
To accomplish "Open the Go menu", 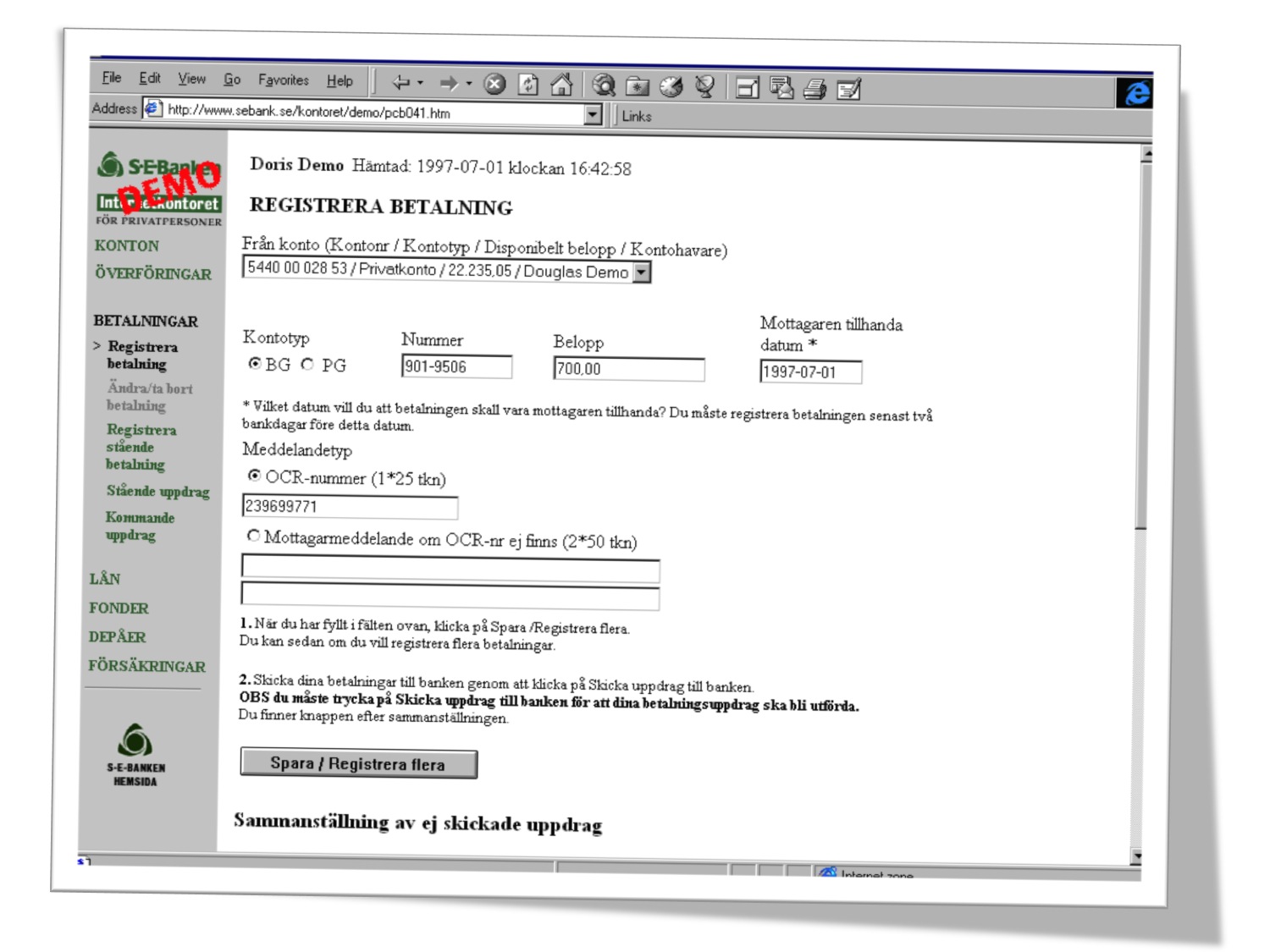I will coord(232,80).
